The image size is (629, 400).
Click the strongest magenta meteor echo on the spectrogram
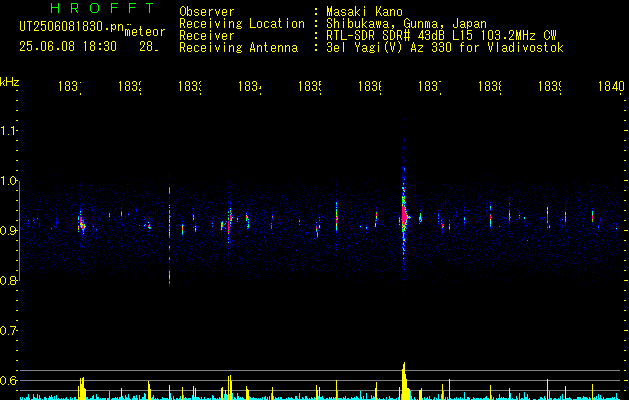click(x=404, y=216)
